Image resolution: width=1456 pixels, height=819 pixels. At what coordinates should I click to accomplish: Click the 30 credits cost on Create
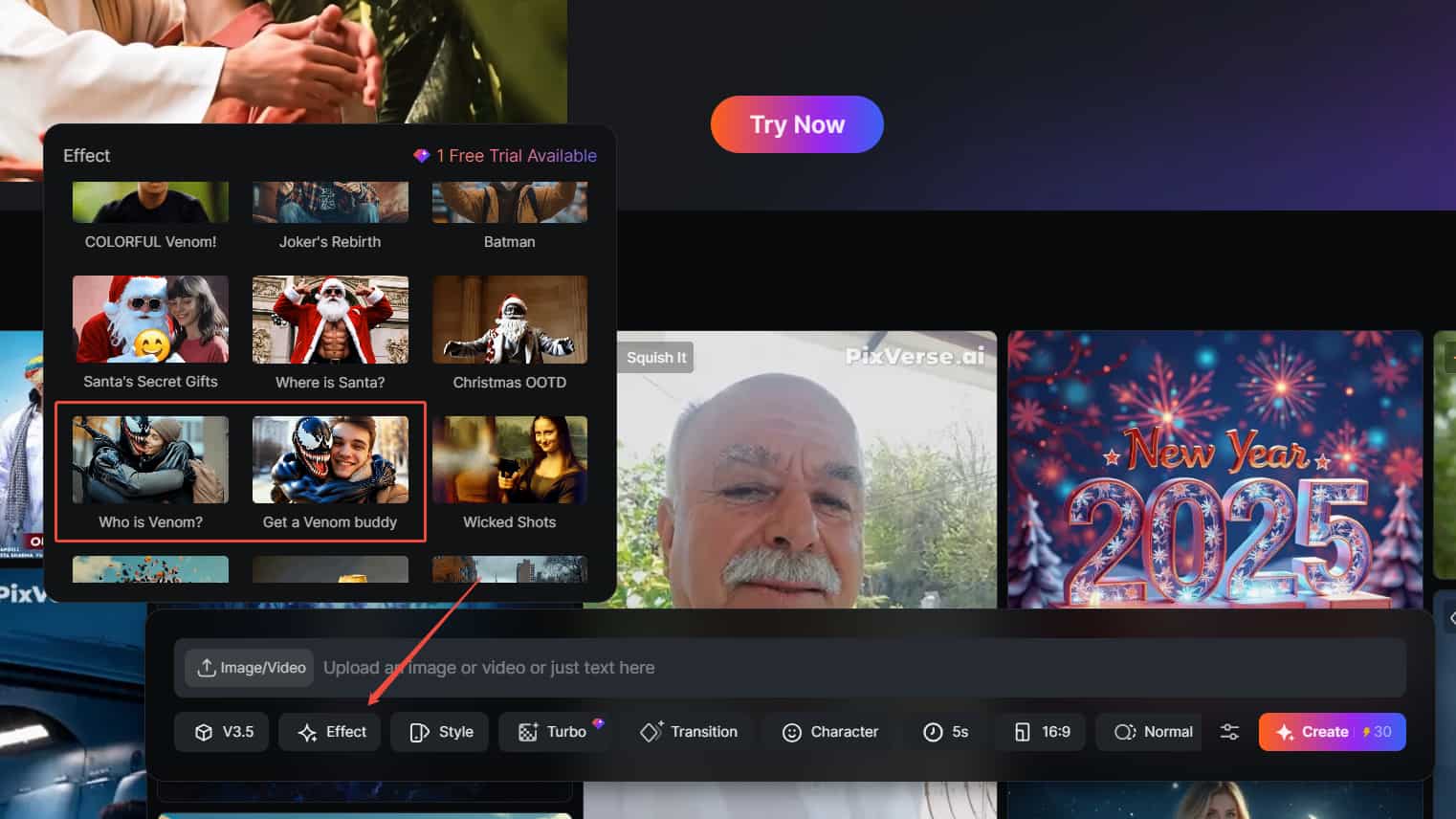pos(1377,732)
